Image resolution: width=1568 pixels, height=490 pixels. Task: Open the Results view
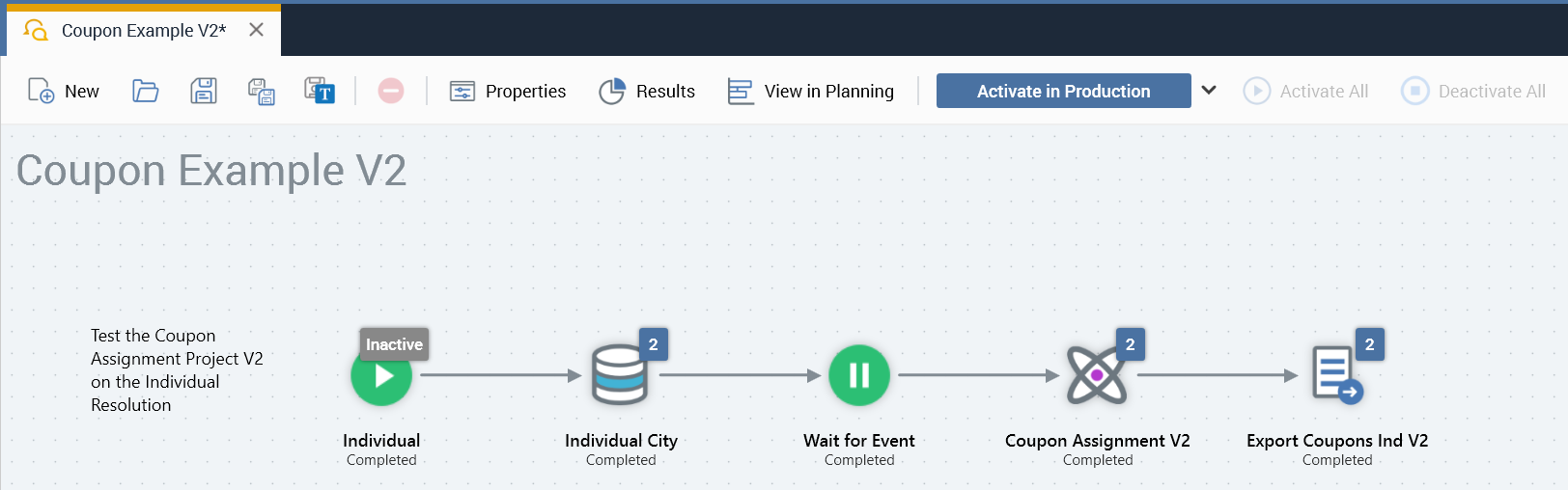click(x=647, y=91)
